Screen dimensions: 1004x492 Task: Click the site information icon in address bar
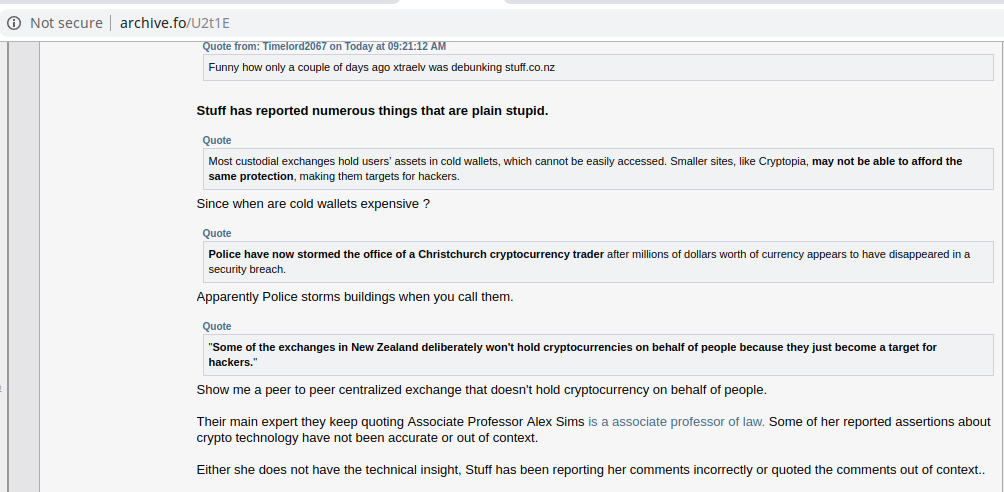click(x=13, y=23)
